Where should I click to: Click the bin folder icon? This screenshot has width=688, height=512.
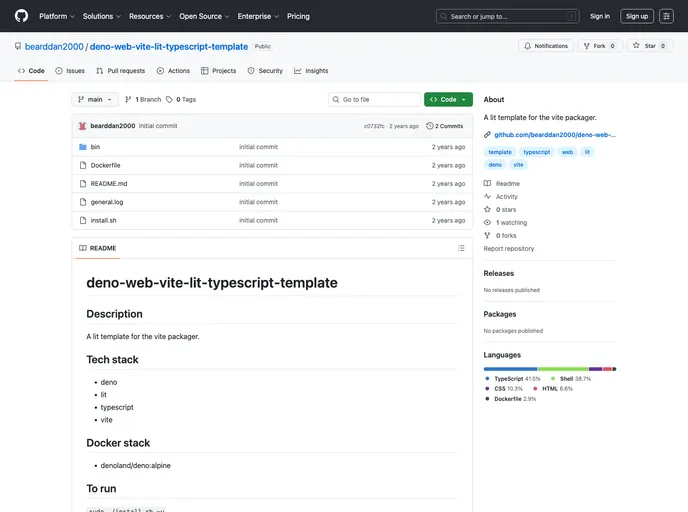point(82,147)
